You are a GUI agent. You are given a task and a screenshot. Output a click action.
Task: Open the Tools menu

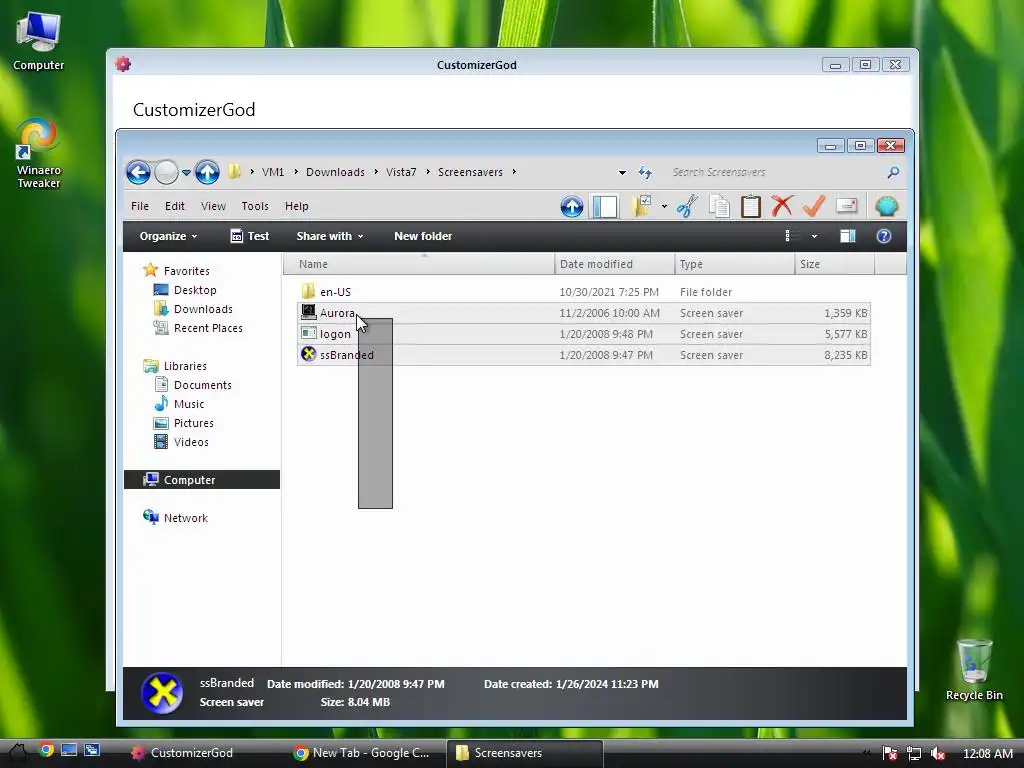255,206
